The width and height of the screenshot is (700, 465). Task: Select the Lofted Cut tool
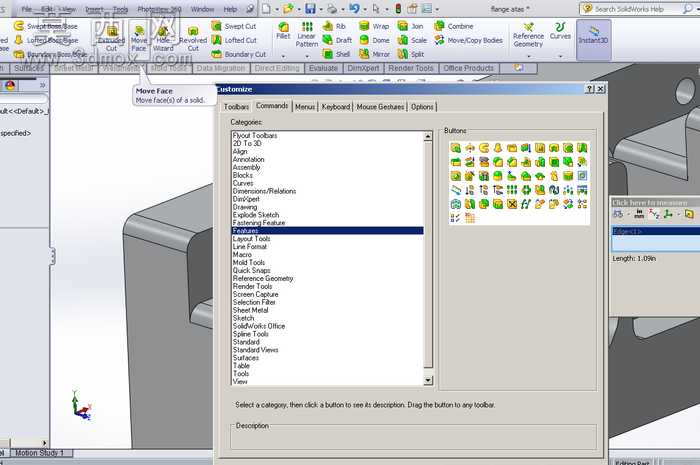(x=234, y=40)
